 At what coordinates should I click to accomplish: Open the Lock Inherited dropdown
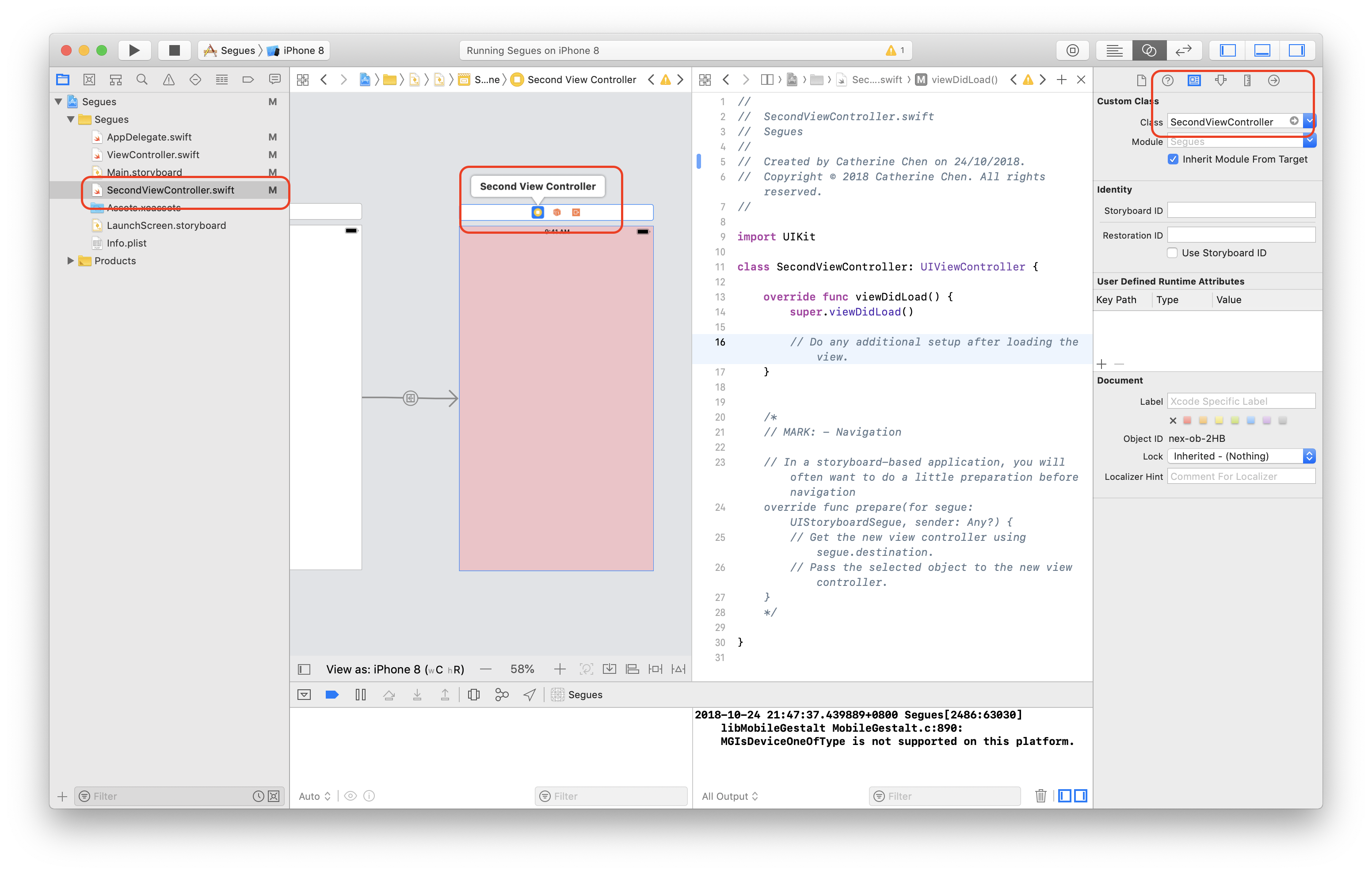tap(1241, 456)
